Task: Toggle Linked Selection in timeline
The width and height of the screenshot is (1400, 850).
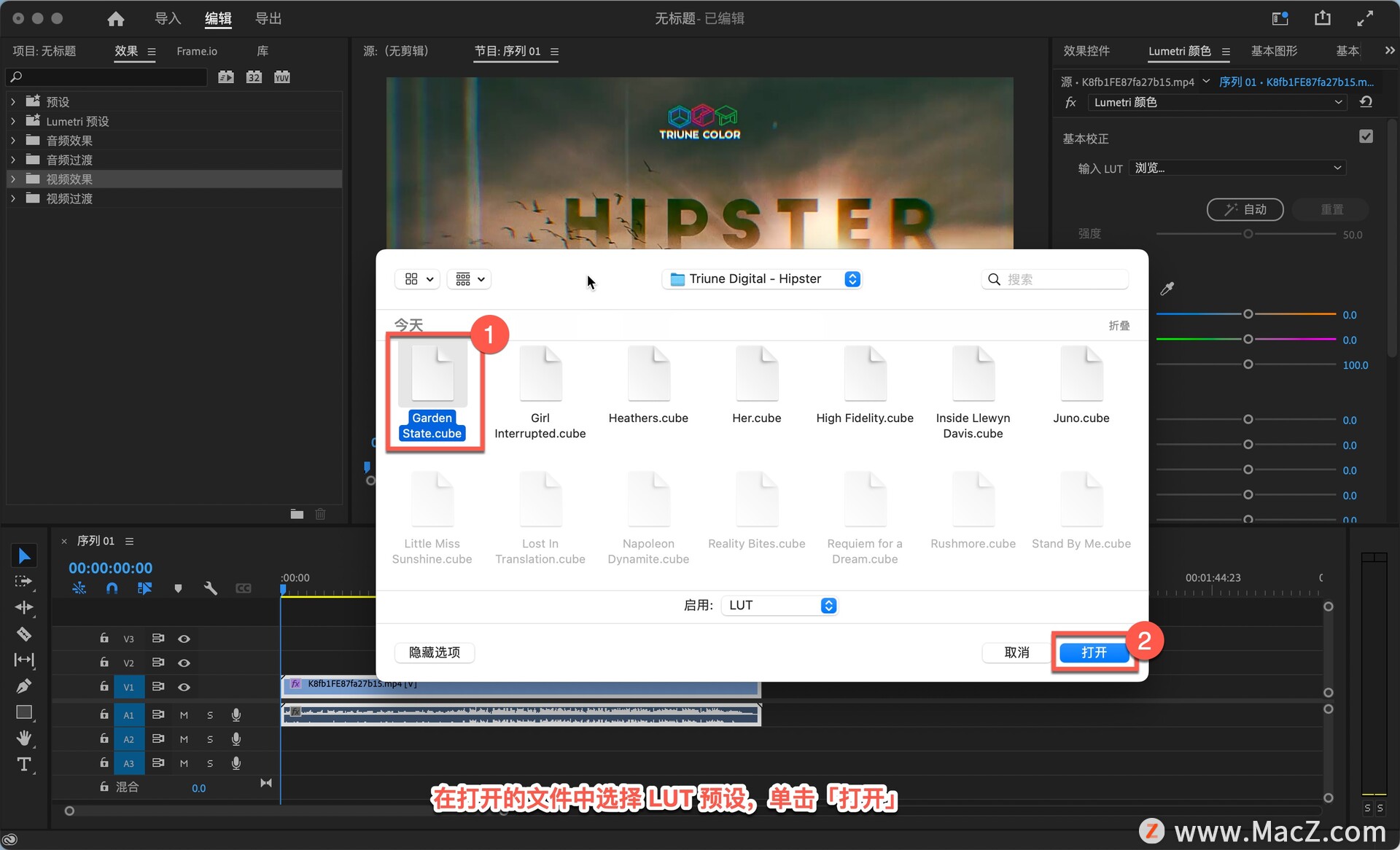Action: tap(144, 588)
